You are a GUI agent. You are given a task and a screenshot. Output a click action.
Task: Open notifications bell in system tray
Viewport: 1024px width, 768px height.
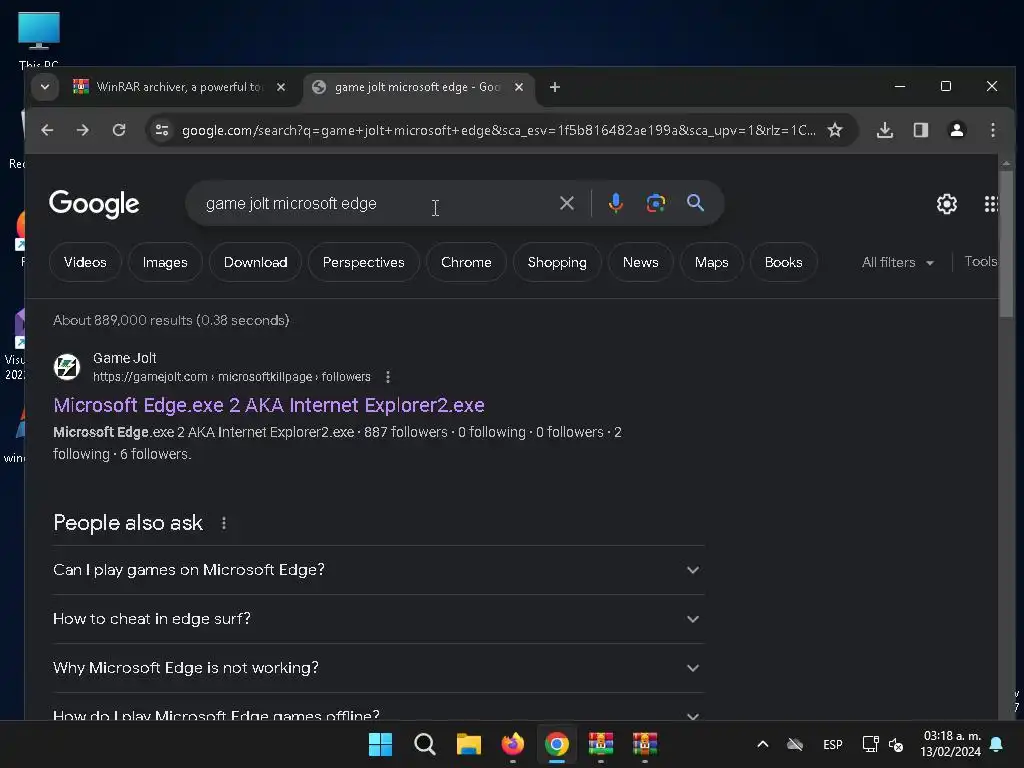tap(997, 744)
